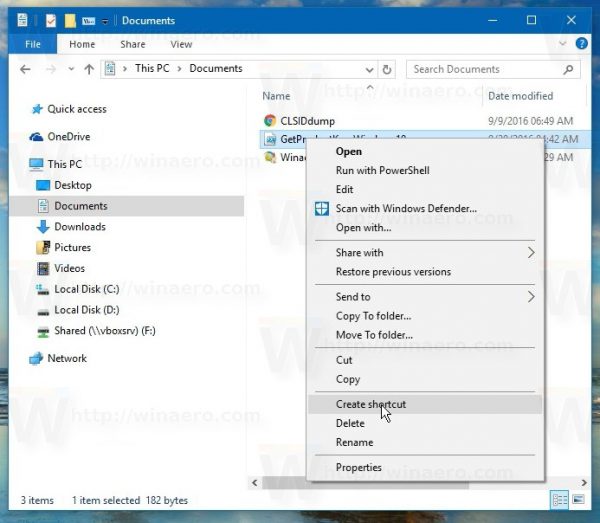Click the Wina file icon
600x523 pixels.
270,157
